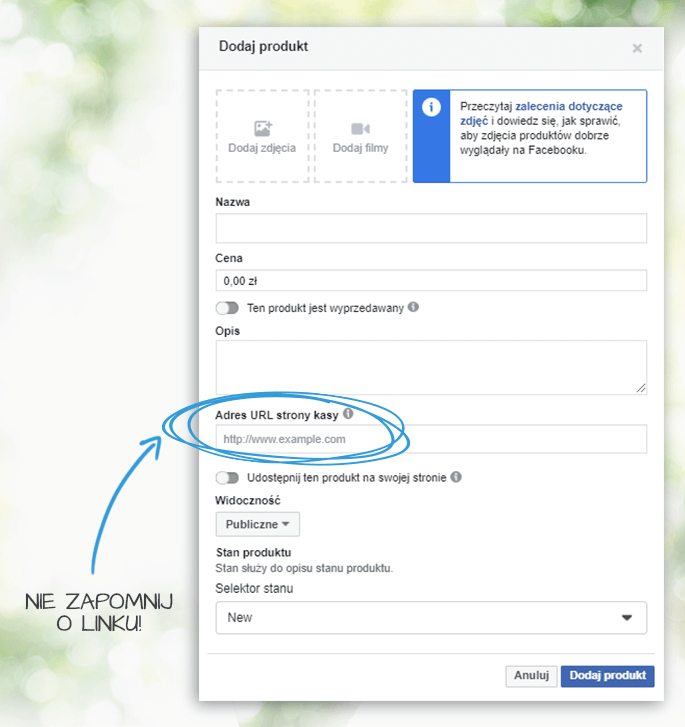Focus the Adres URL strony kasy field
This screenshot has height=727, width=685.
(x=431, y=439)
